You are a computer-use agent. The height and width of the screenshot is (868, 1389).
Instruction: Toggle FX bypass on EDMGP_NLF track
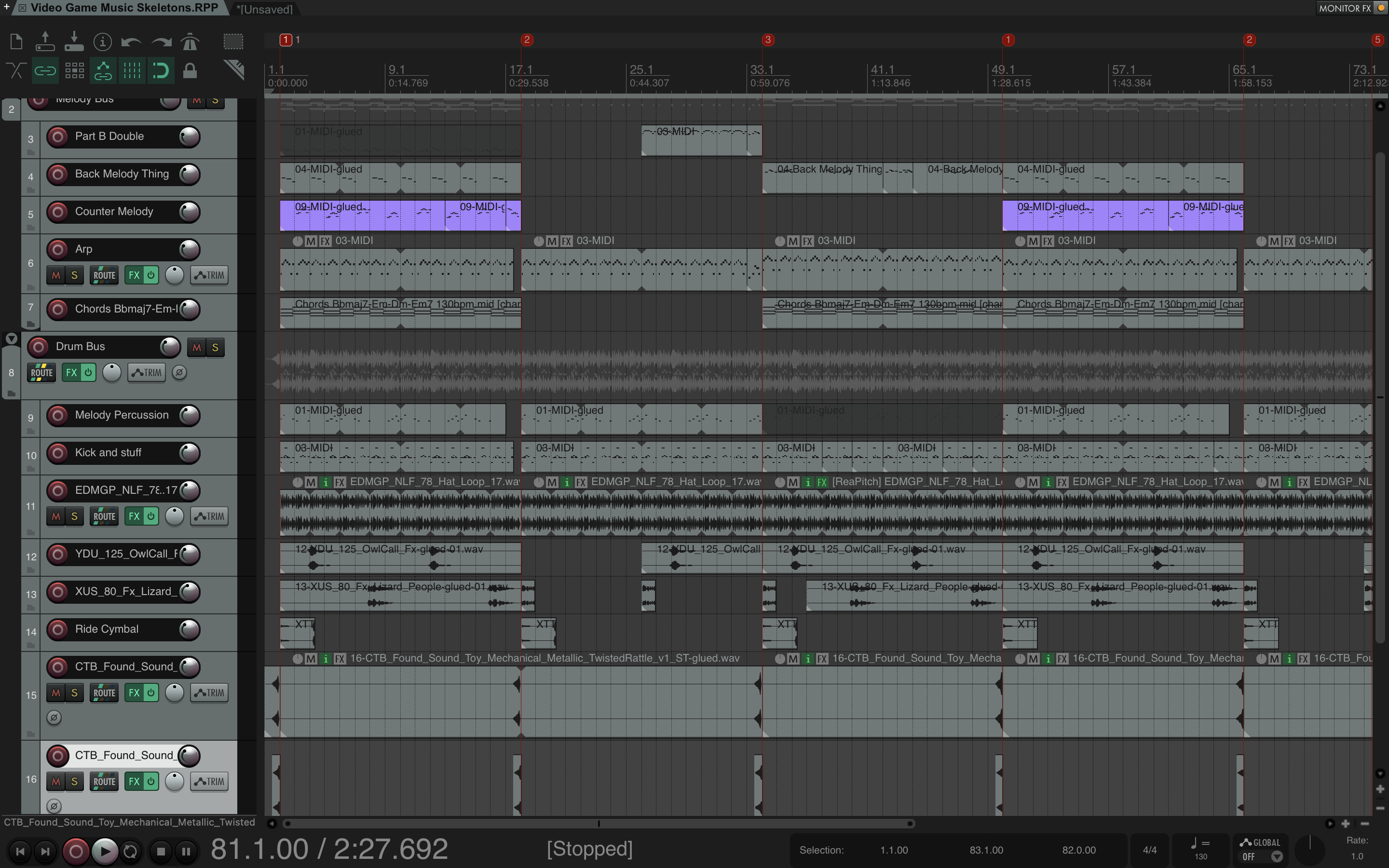pyautogui.click(x=150, y=516)
